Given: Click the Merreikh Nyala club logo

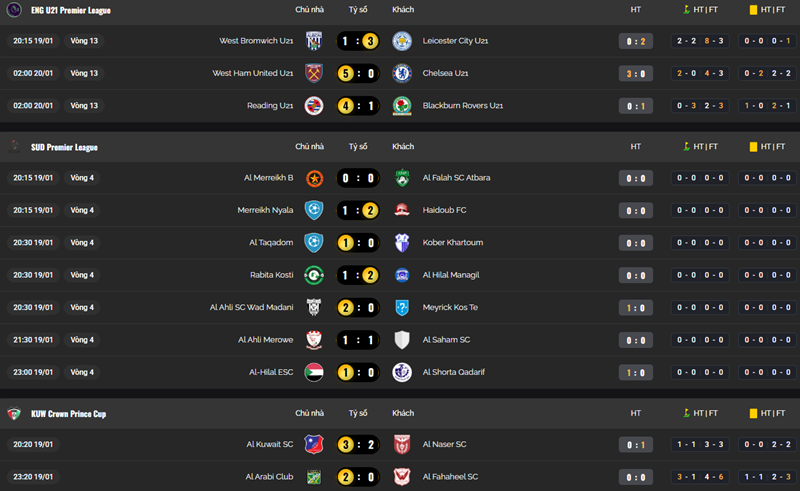Looking at the screenshot, I should (x=314, y=210).
